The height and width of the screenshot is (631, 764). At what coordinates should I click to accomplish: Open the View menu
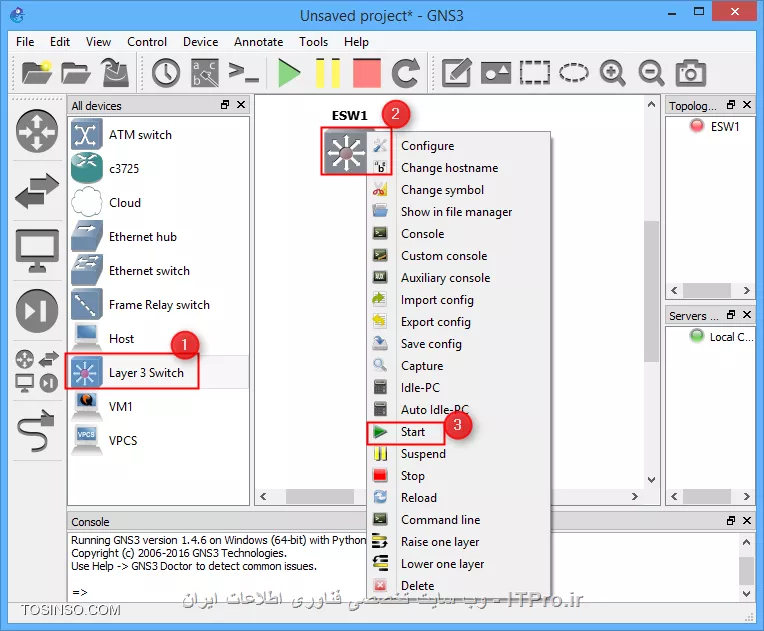[x=98, y=42]
